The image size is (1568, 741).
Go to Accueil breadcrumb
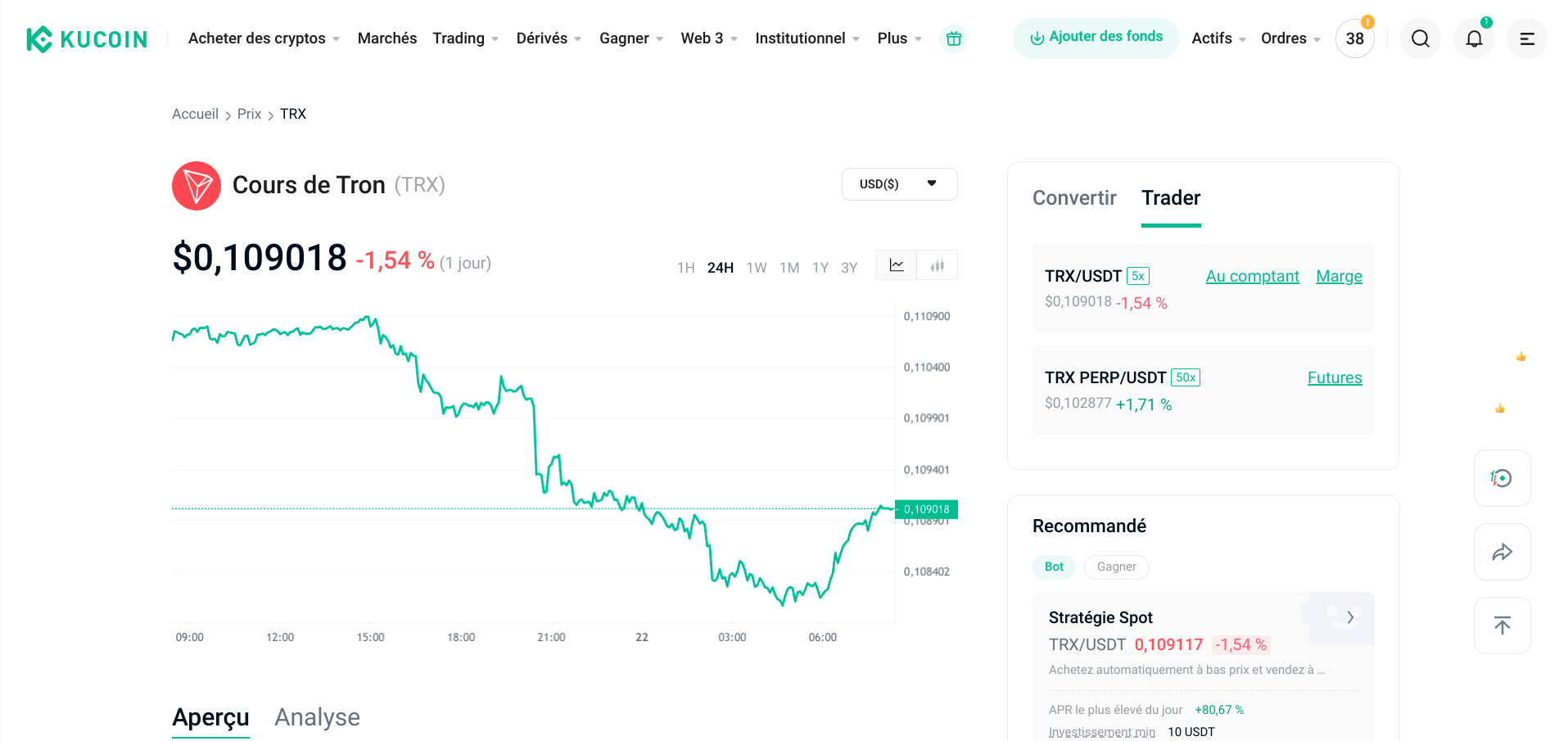(195, 114)
